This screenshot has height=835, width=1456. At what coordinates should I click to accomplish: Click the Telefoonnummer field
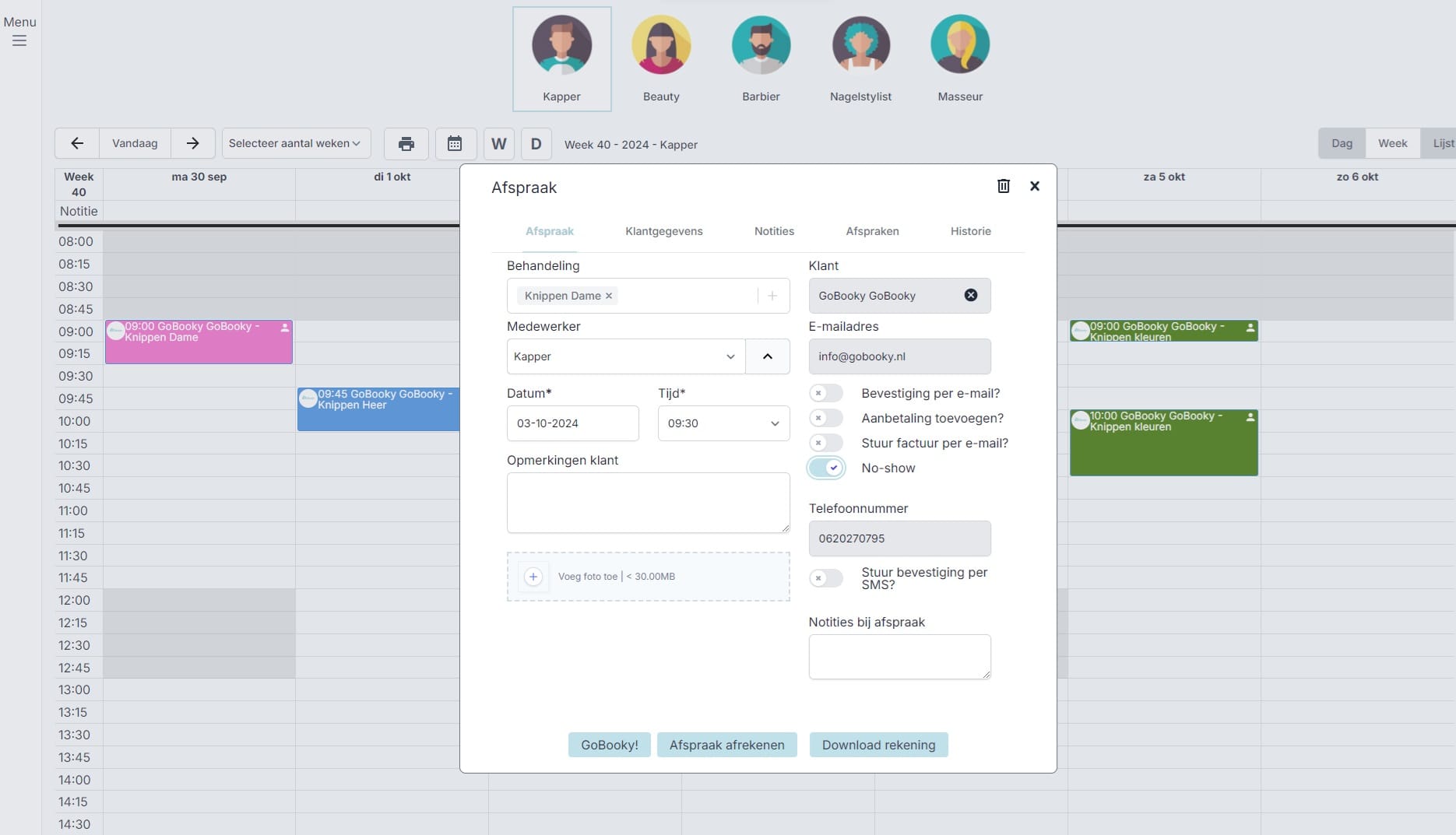coord(899,539)
